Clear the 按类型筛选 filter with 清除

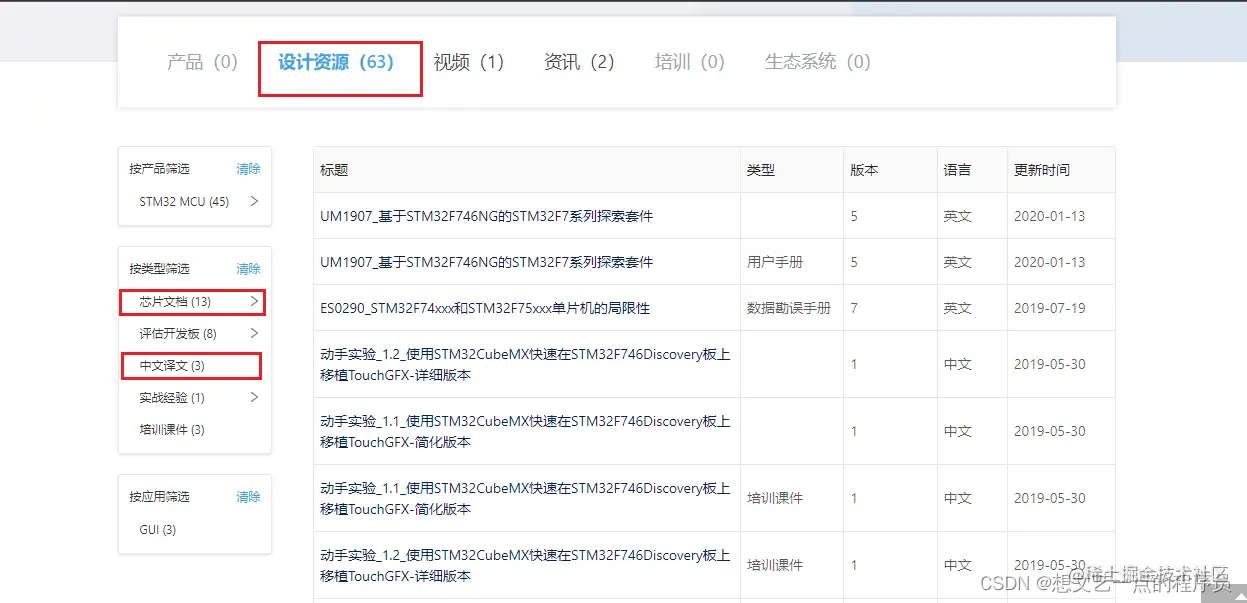[x=248, y=269]
